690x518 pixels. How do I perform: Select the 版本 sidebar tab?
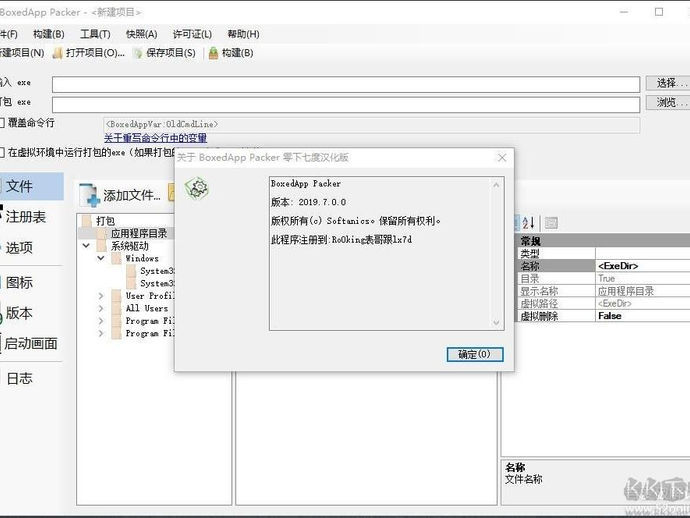tap(19, 313)
